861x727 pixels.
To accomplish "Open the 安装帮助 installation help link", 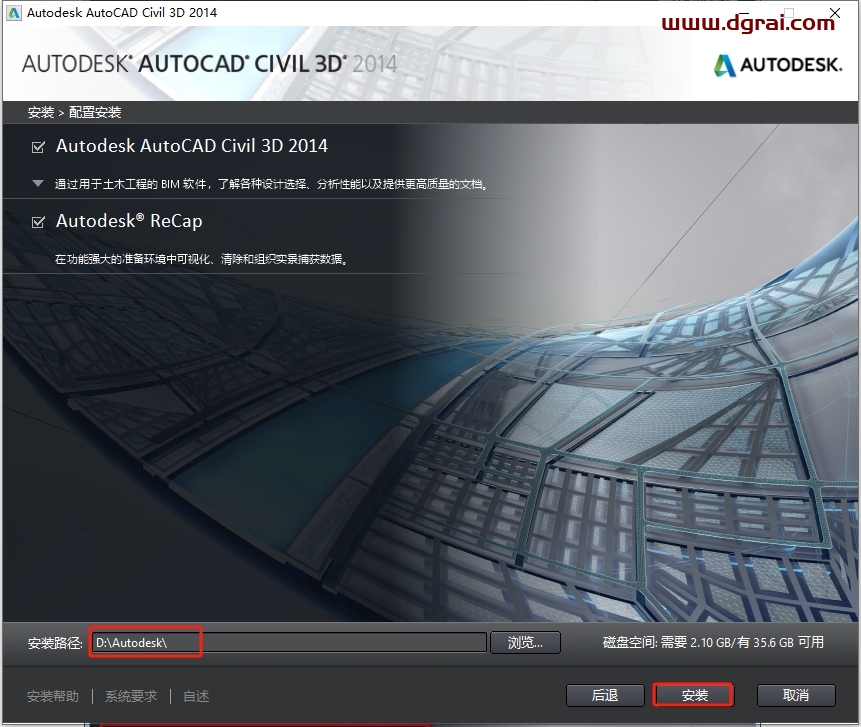I will [x=53, y=696].
